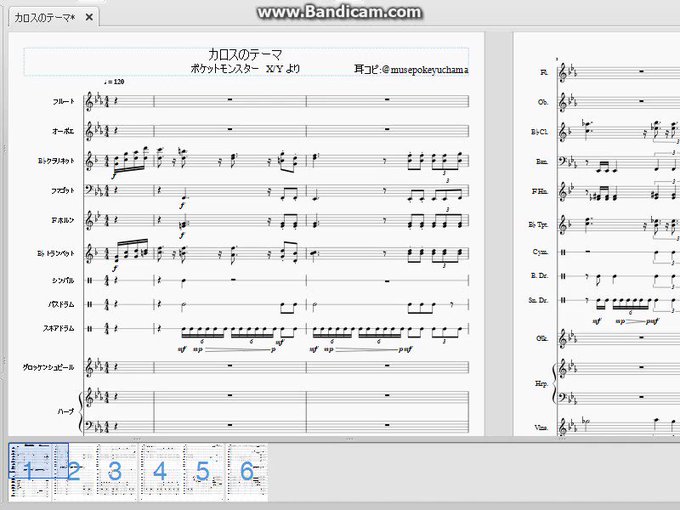Select the mf dynamic under page two snare drum
Viewport: 680px width, 510px height.
tap(597, 321)
